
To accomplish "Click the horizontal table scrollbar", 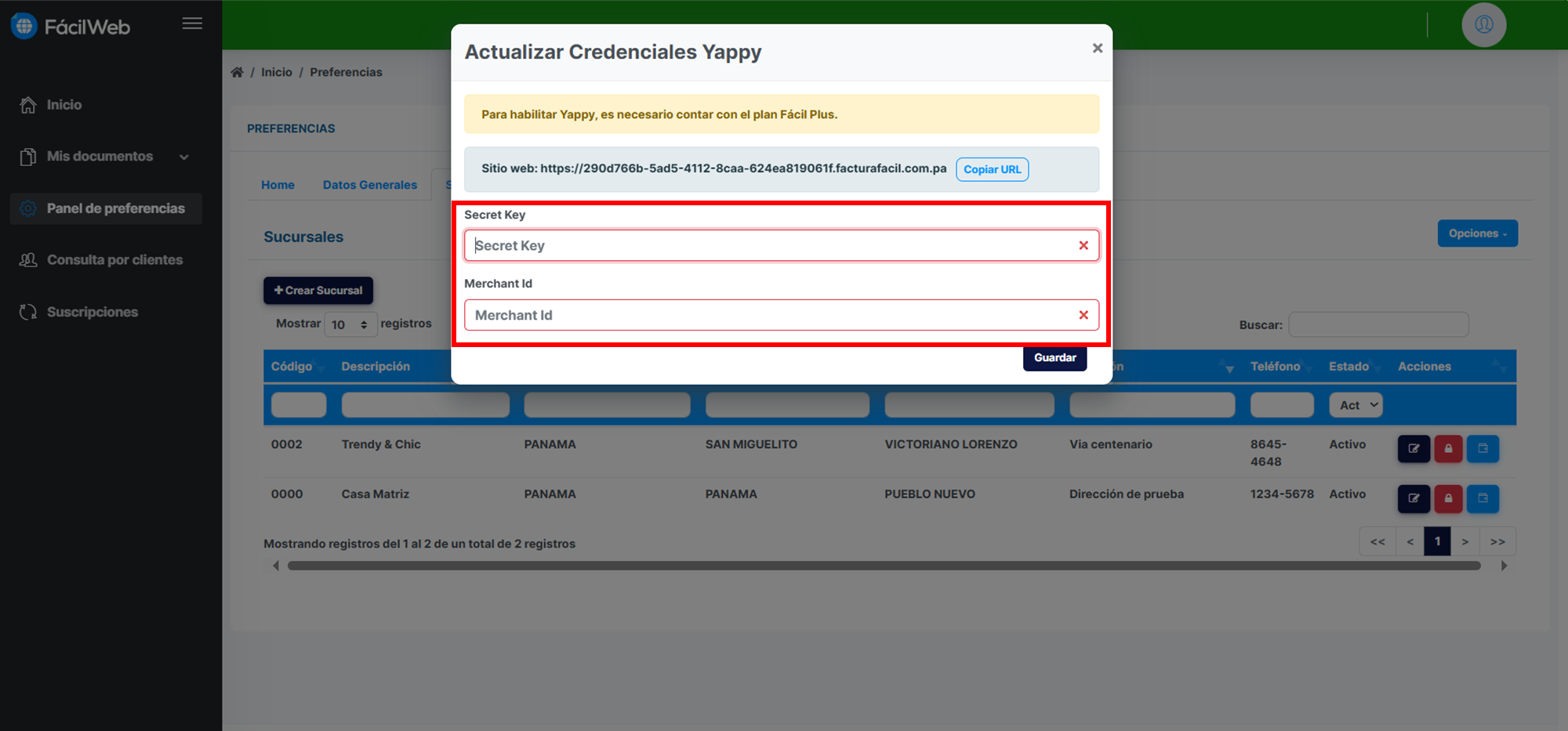I will pos(884,566).
